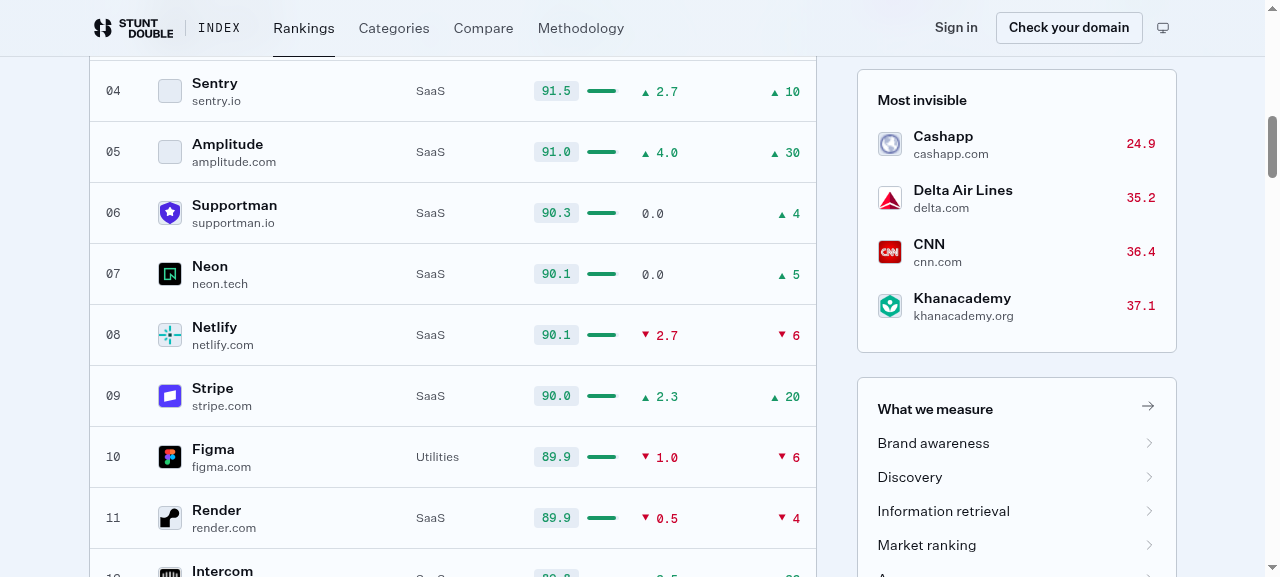Click the What we measure heading
Screen dimensions: 1280x577
click(935, 409)
